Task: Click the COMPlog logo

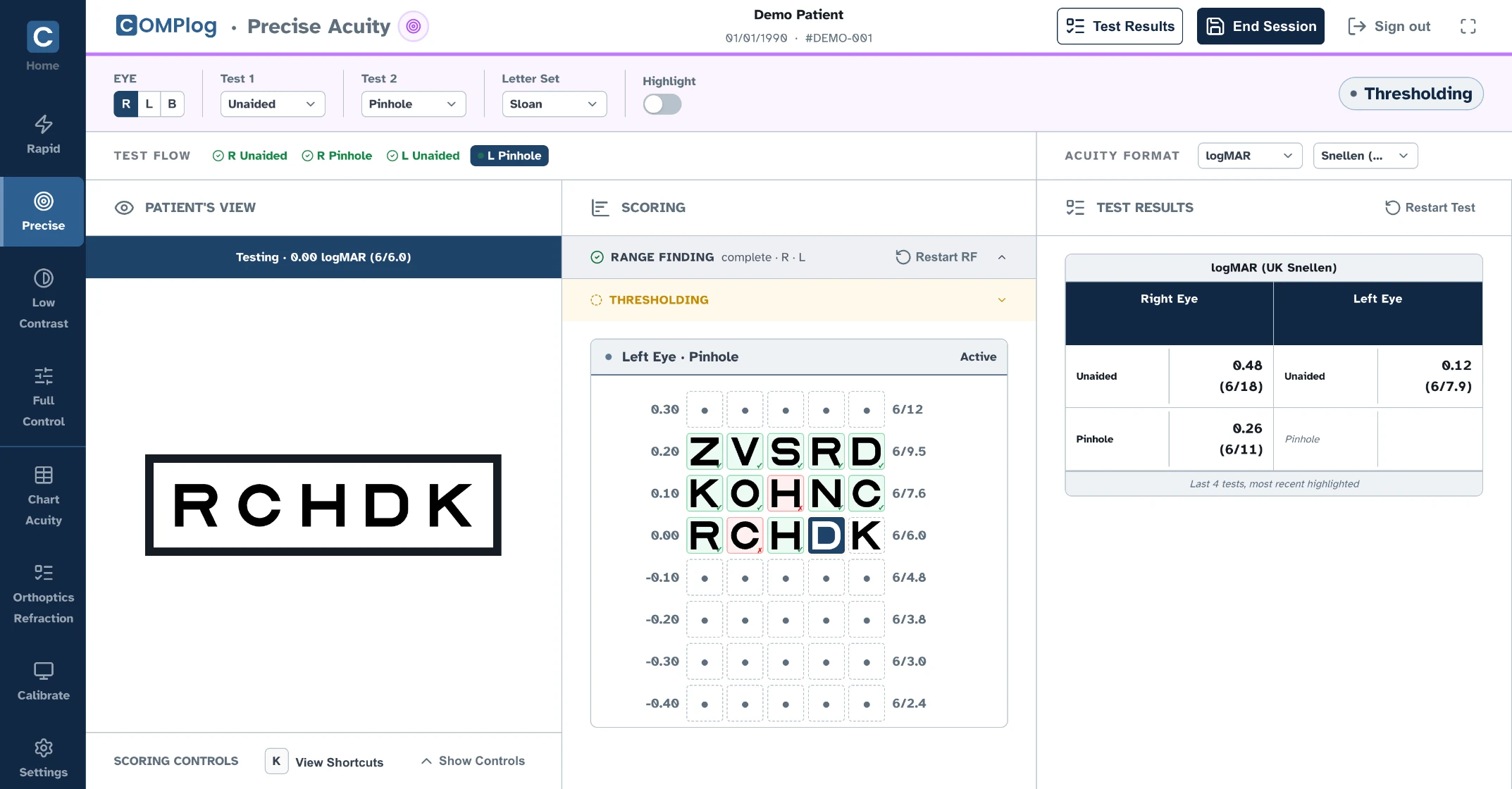Action: coord(166,26)
